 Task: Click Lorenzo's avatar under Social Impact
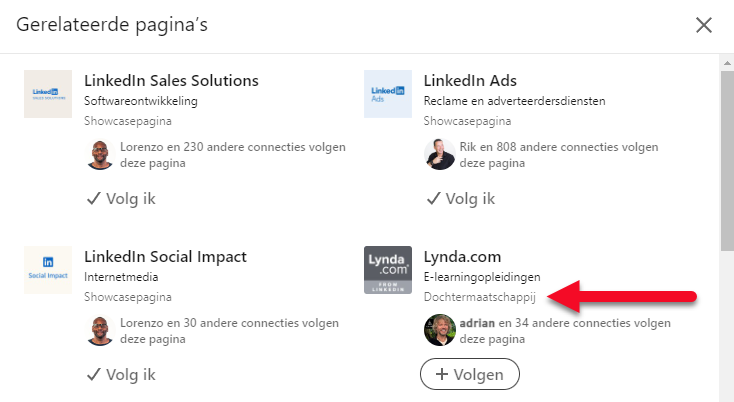pos(100,330)
